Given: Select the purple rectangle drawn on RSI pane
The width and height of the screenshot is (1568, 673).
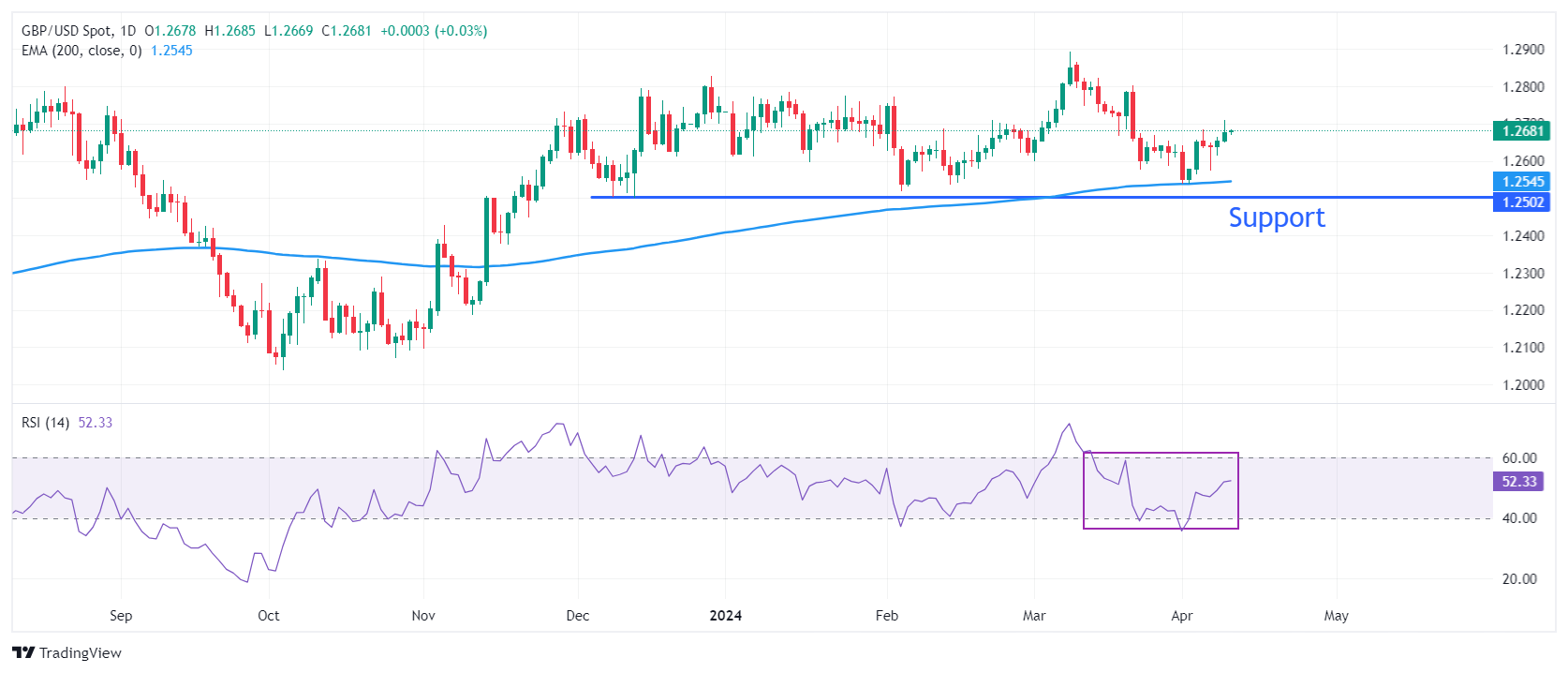Looking at the screenshot, I should (1161, 454).
